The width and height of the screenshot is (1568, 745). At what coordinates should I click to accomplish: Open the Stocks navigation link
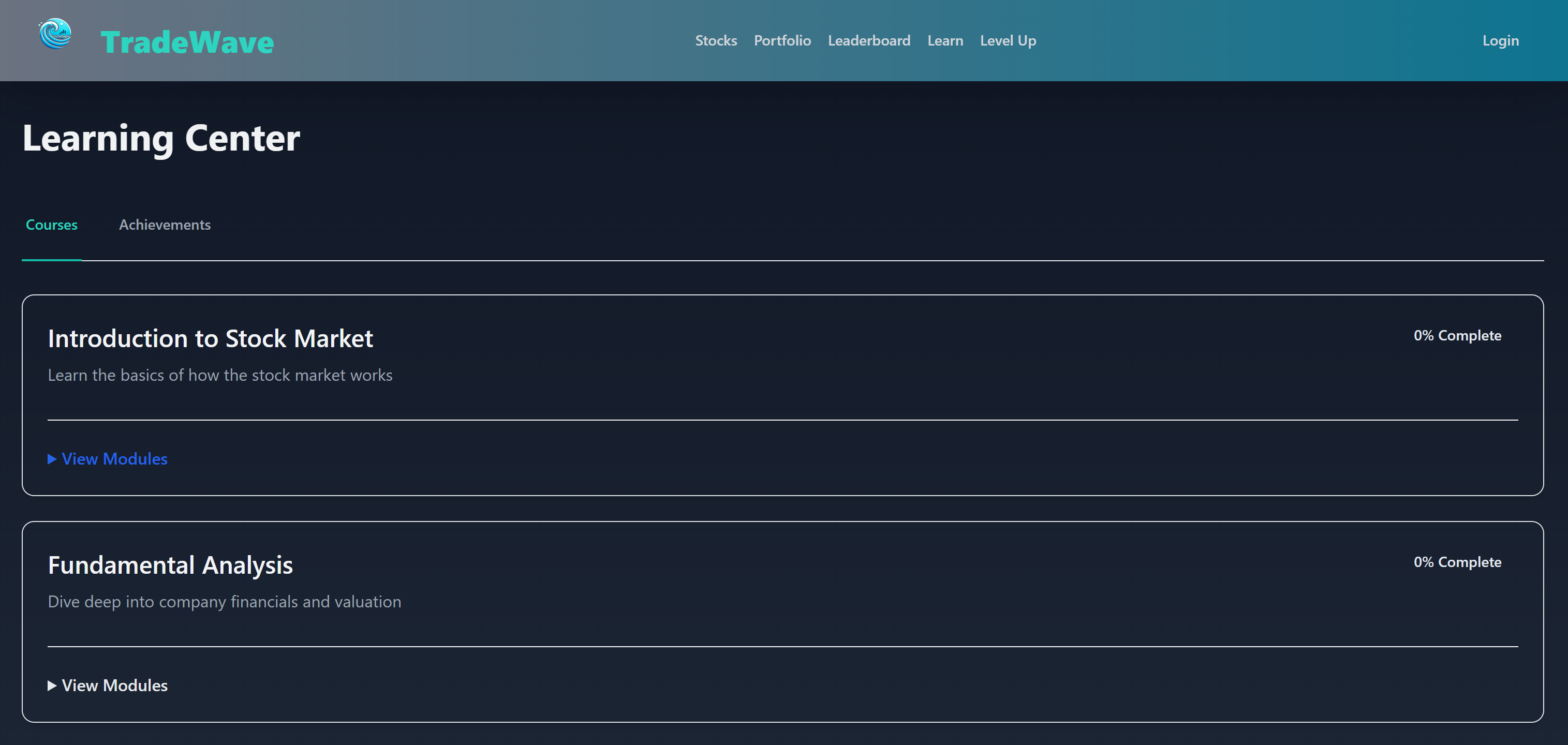point(716,41)
